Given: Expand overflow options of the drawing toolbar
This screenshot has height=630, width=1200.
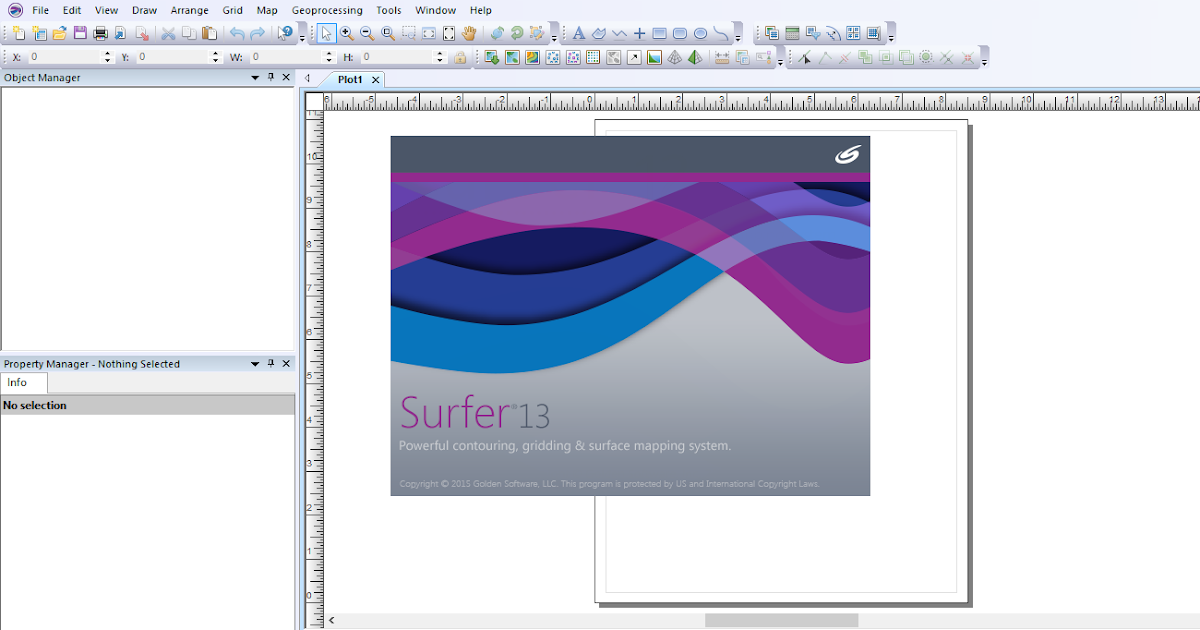Looking at the screenshot, I should click(x=738, y=39).
